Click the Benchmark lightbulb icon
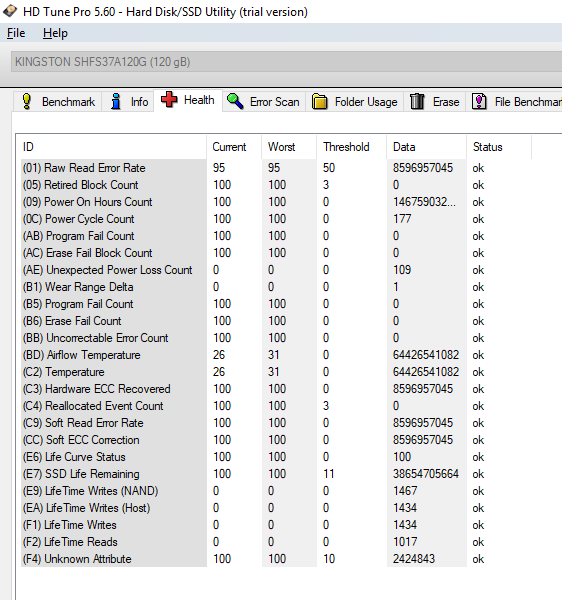This screenshot has width=562, height=600. (26, 101)
